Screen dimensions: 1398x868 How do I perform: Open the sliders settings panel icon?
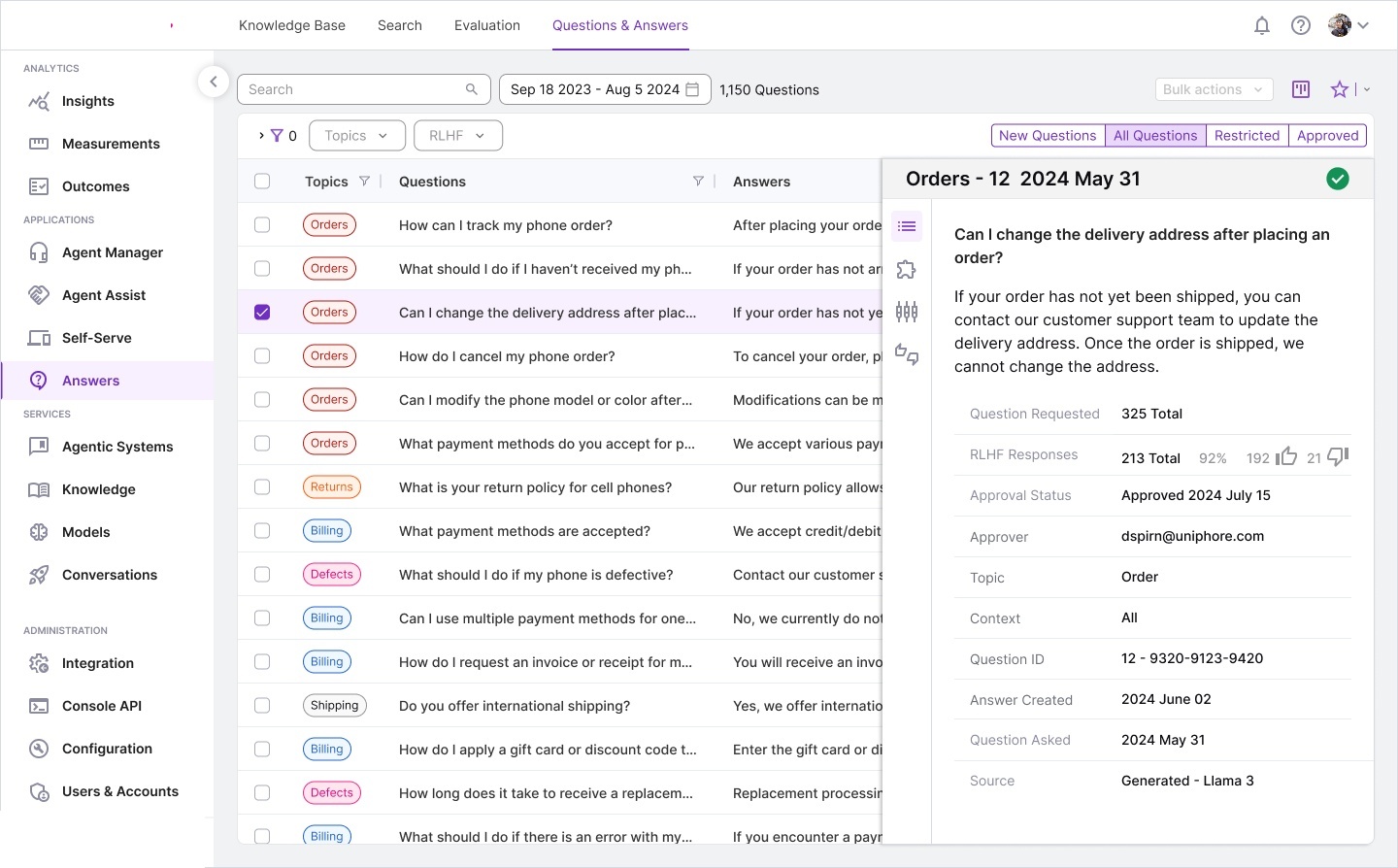point(907,312)
